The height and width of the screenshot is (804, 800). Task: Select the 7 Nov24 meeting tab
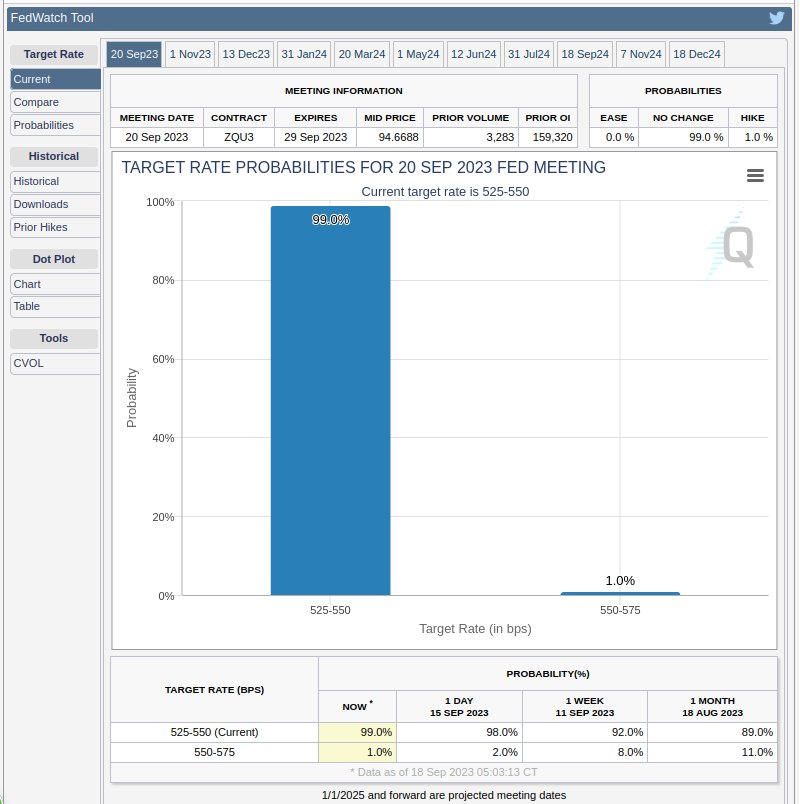coord(641,54)
